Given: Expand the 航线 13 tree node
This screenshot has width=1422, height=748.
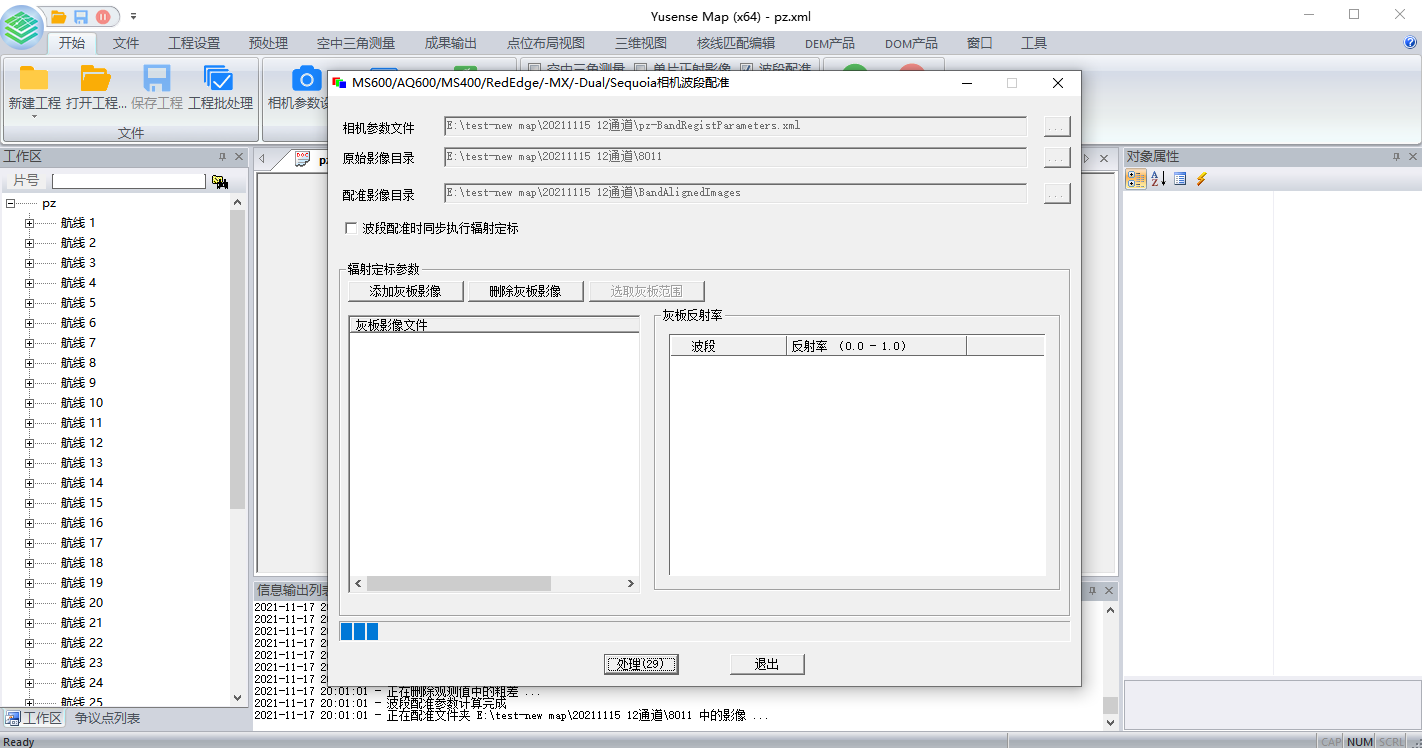Looking at the screenshot, I should click(29, 463).
